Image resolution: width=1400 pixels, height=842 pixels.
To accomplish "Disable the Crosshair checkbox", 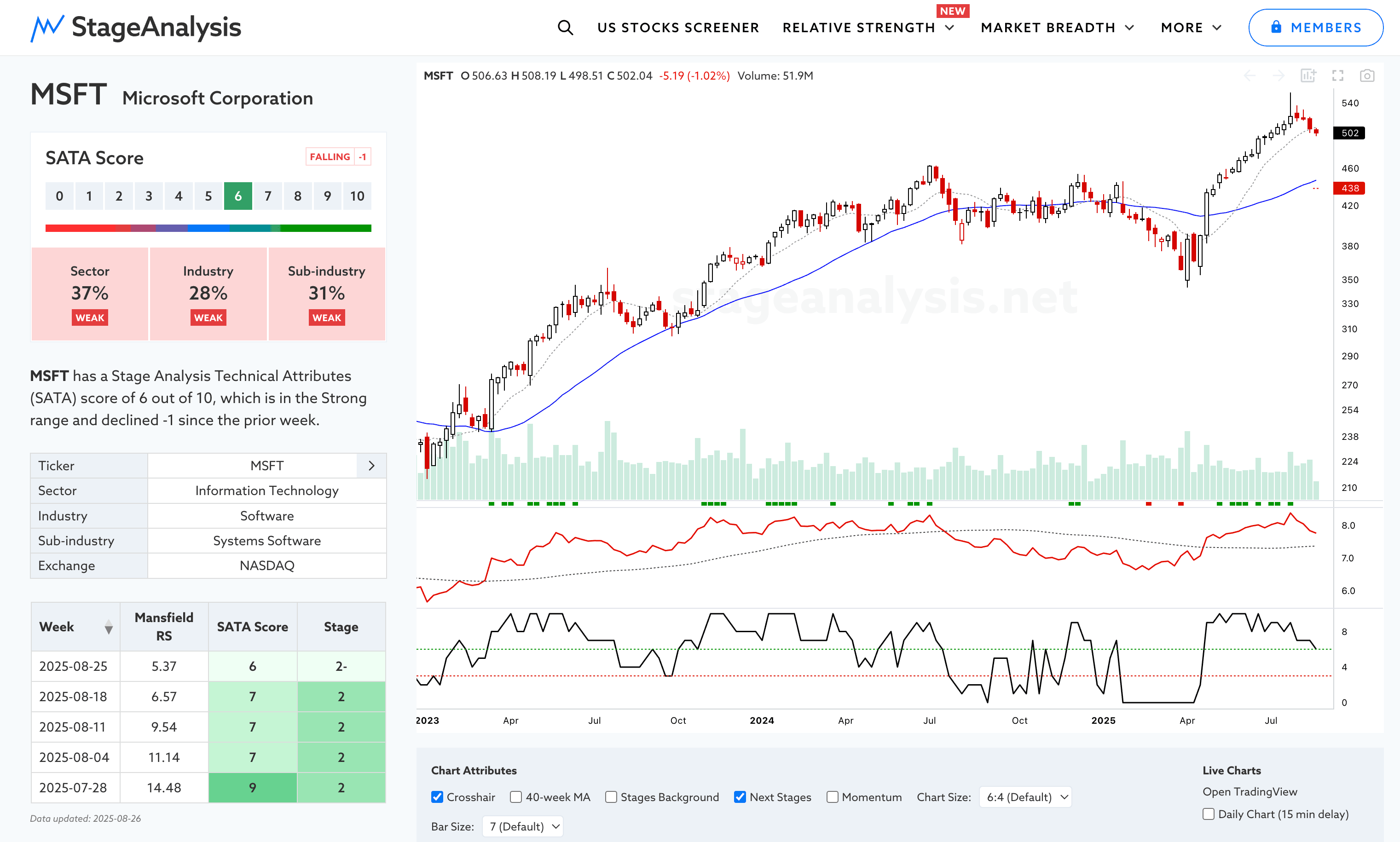I will (x=437, y=797).
